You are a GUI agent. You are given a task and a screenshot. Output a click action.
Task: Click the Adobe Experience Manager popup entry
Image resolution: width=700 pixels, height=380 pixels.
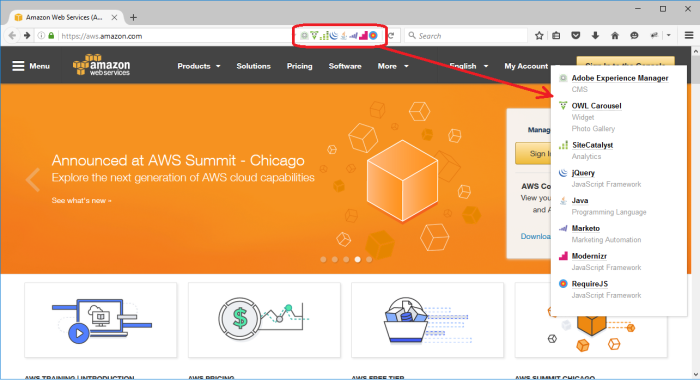[x=620, y=78]
